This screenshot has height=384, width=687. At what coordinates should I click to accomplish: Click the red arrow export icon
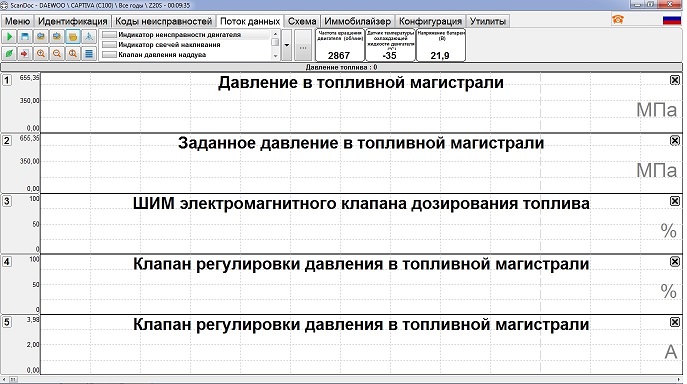point(25,53)
